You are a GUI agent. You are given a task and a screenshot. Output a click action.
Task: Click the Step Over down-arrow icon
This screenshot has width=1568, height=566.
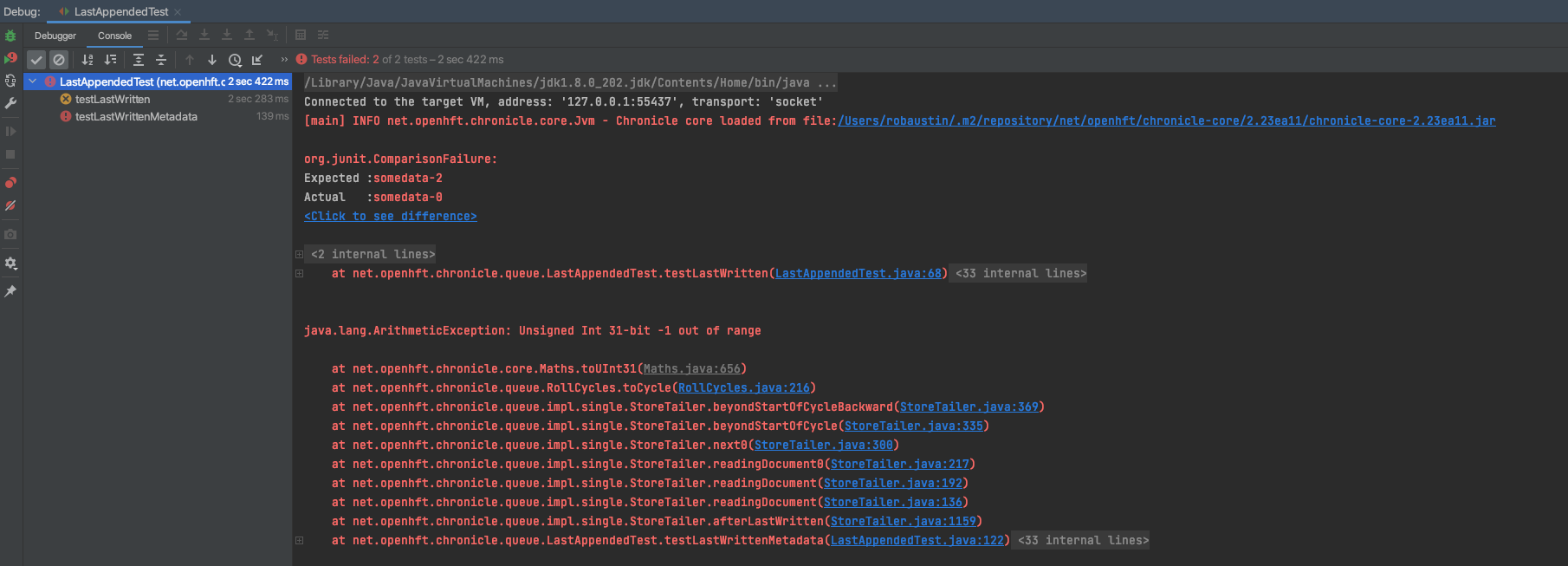click(x=204, y=36)
